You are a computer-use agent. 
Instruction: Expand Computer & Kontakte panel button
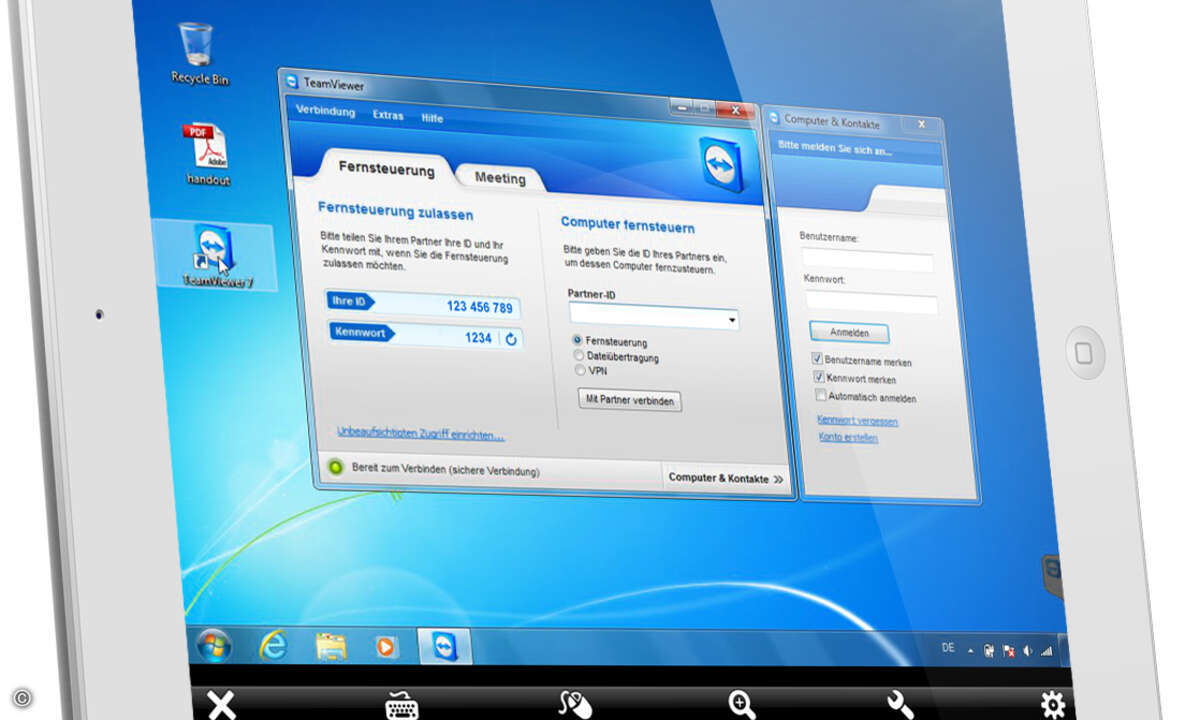click(x=726, y=478)
